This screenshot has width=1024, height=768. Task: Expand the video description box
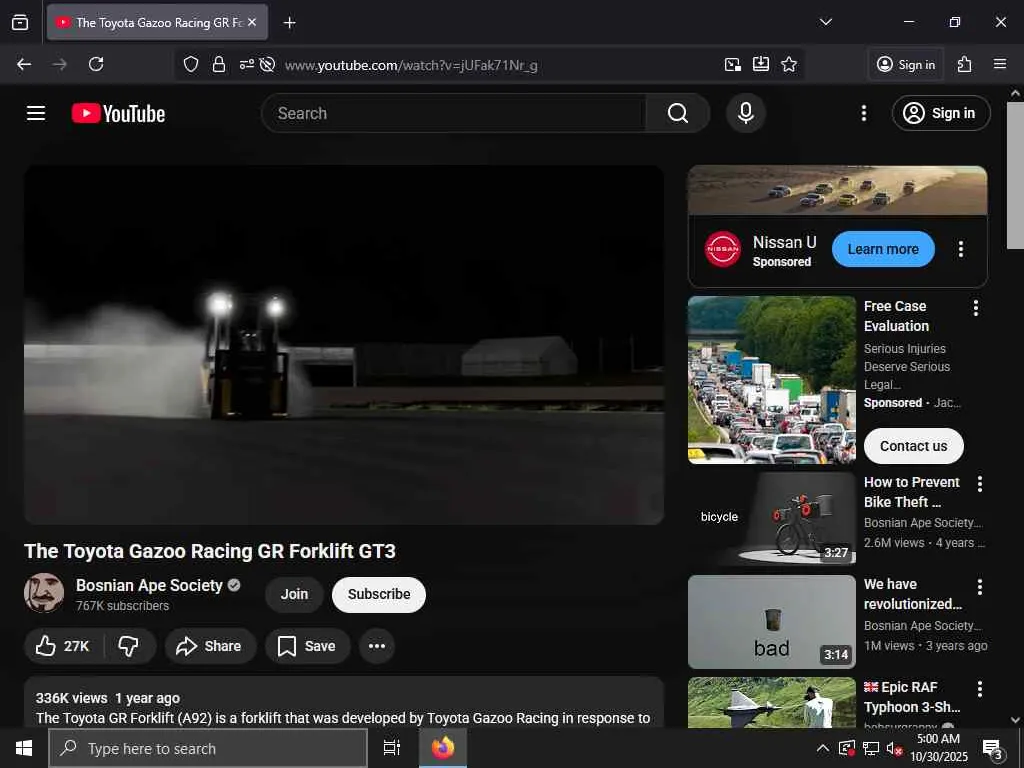click(344, 702)
